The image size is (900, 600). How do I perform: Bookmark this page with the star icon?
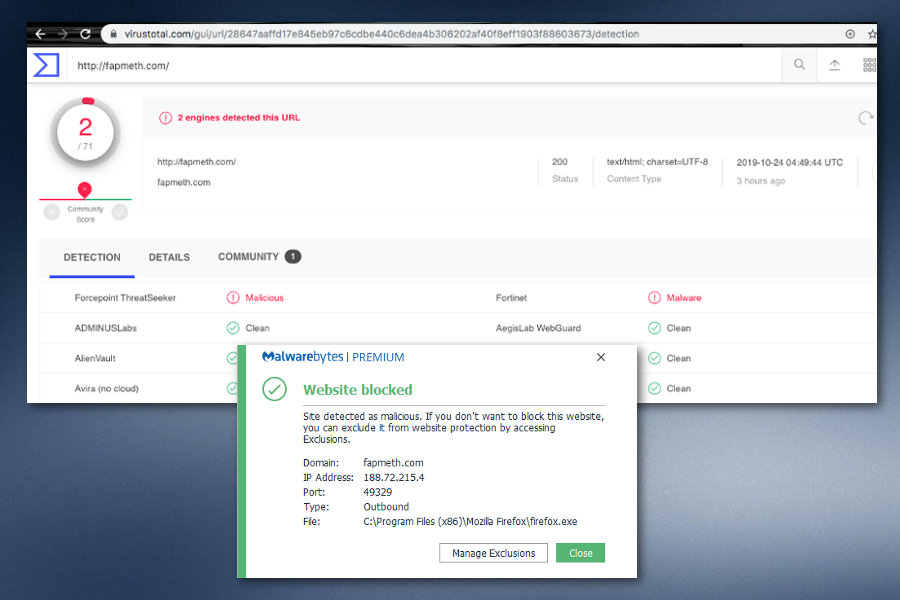coord(872,34)
